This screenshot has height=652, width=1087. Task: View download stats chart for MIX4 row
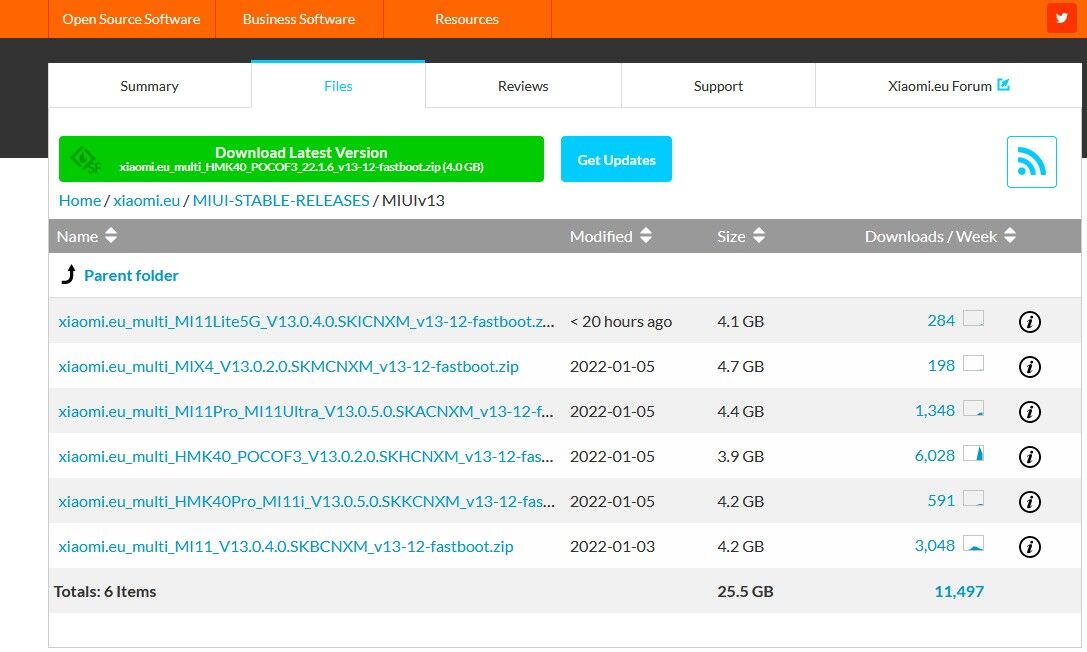pos(973,364)
